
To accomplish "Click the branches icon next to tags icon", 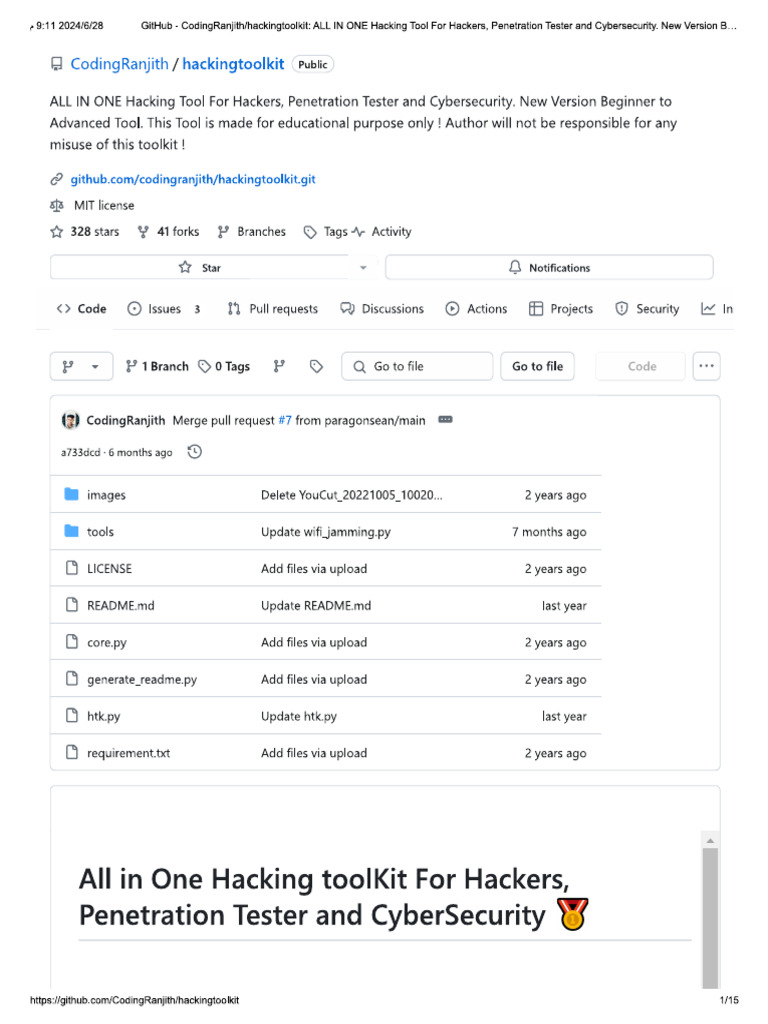I will [x=280, y=366].
